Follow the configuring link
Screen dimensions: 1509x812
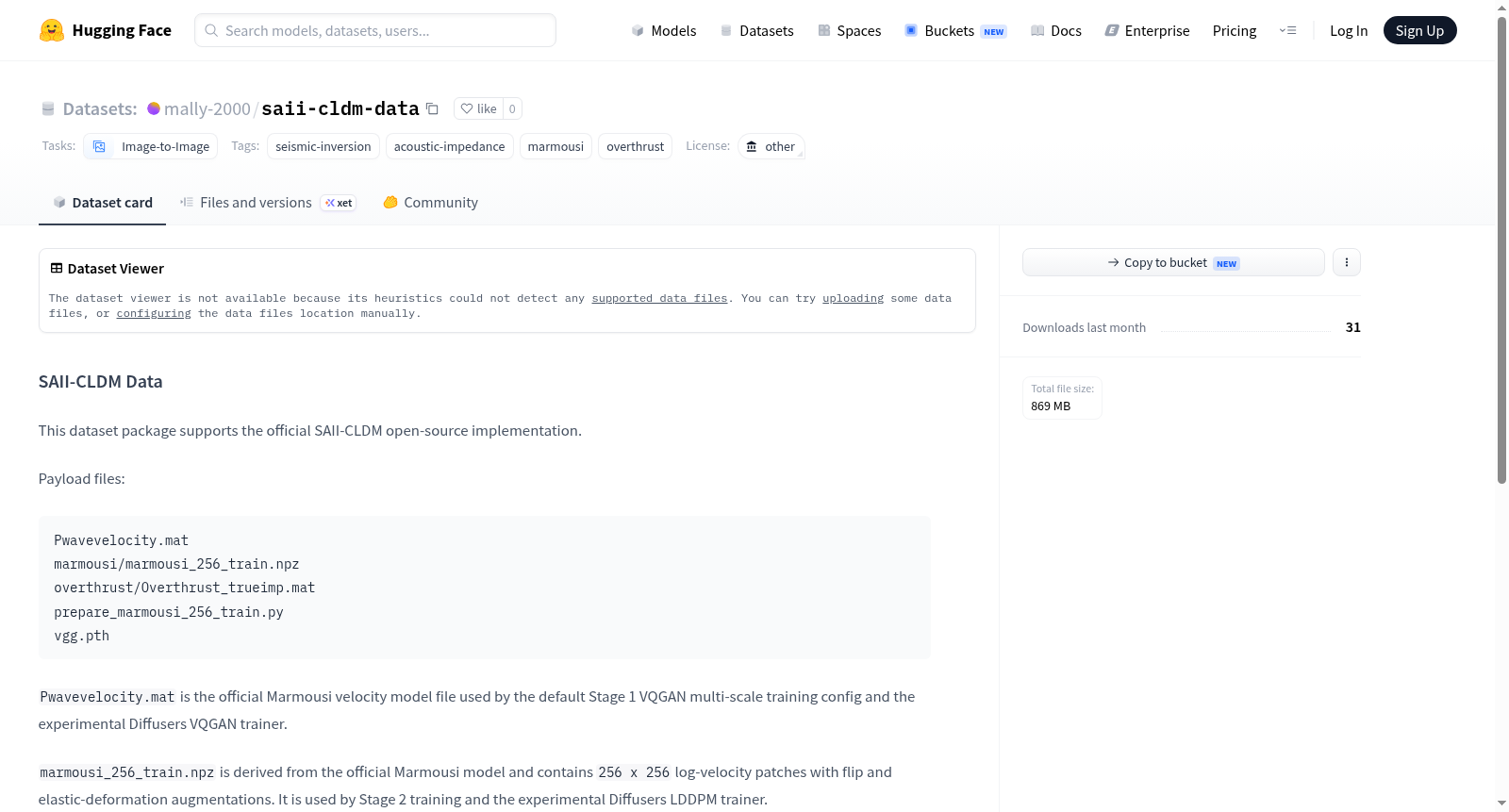click(154, 313)
